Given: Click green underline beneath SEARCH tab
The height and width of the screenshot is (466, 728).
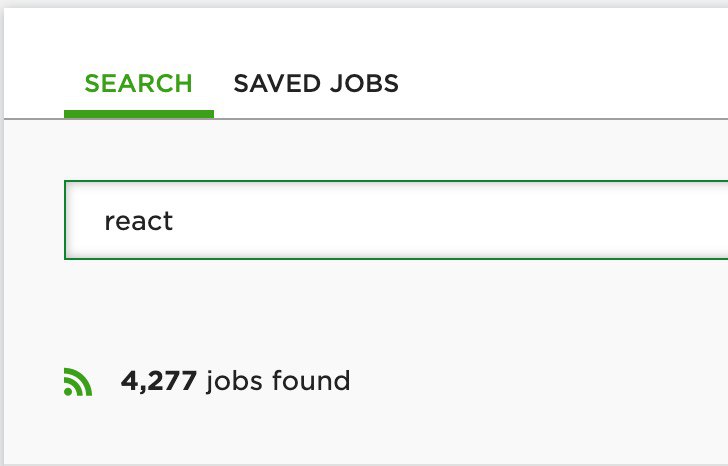Looking at the screenshot, I should (139, 114).
